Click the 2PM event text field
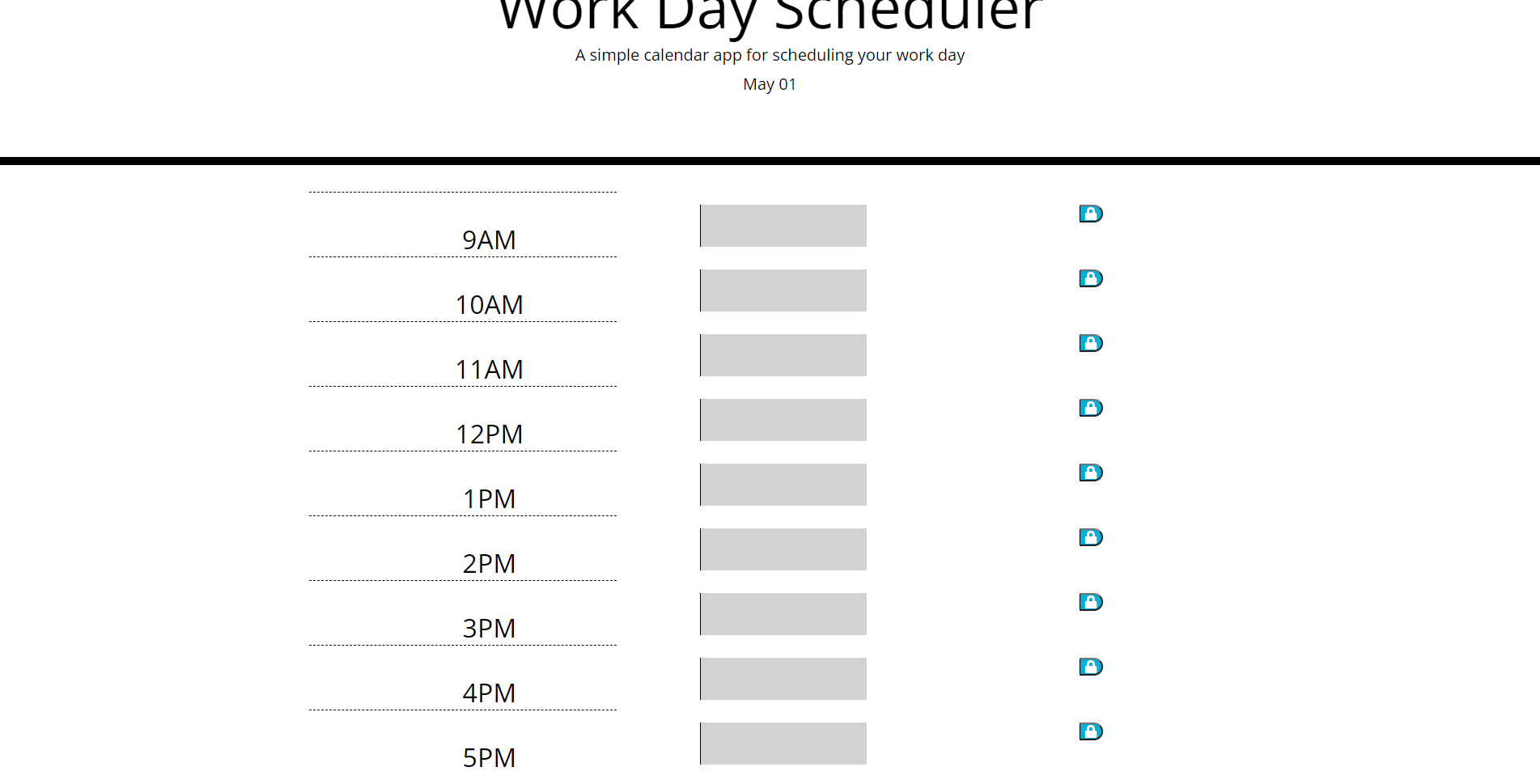 pos(783,549)
